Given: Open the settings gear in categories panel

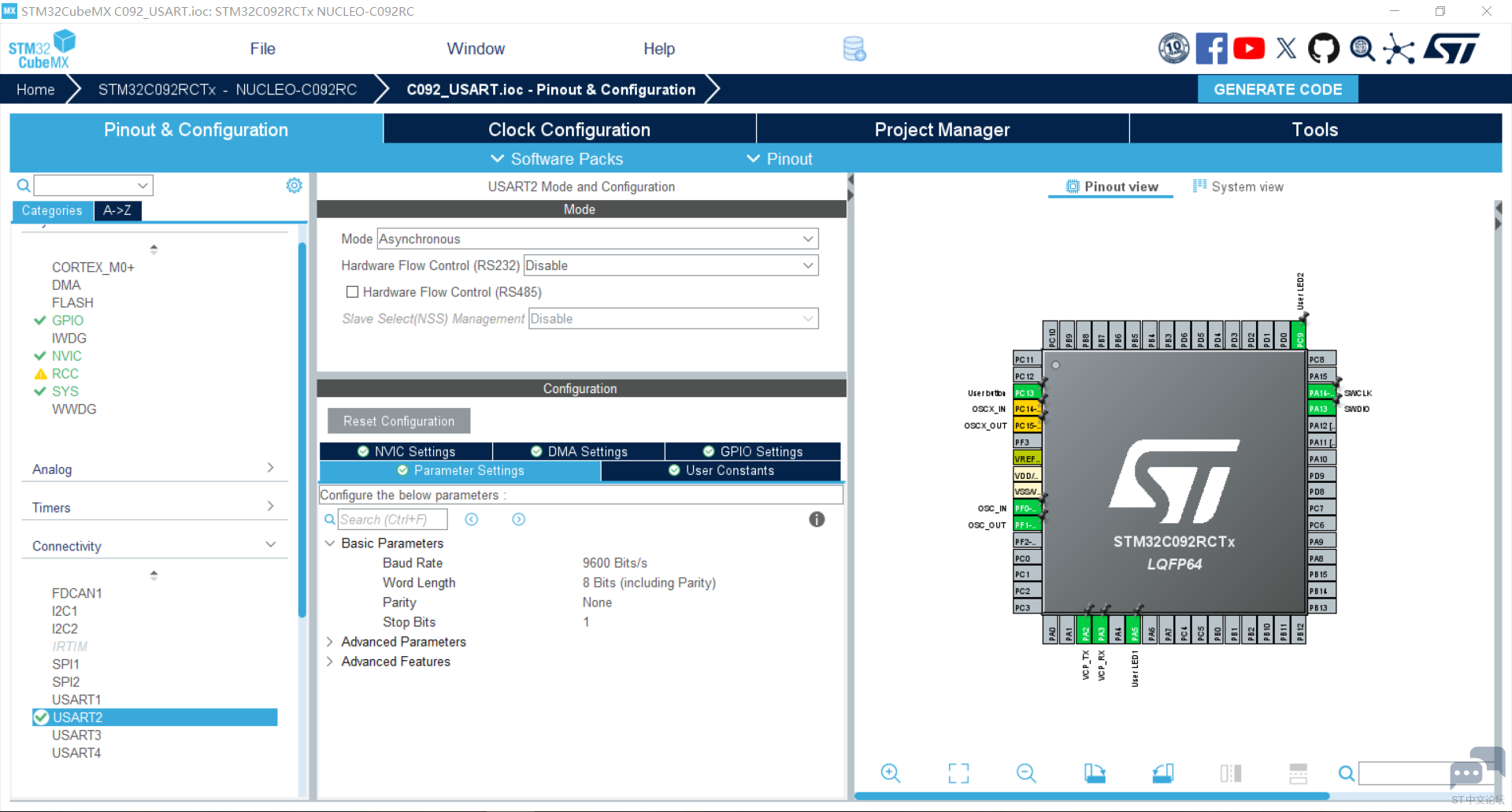Looking at the screenshot, I should (x=294, y=185).
